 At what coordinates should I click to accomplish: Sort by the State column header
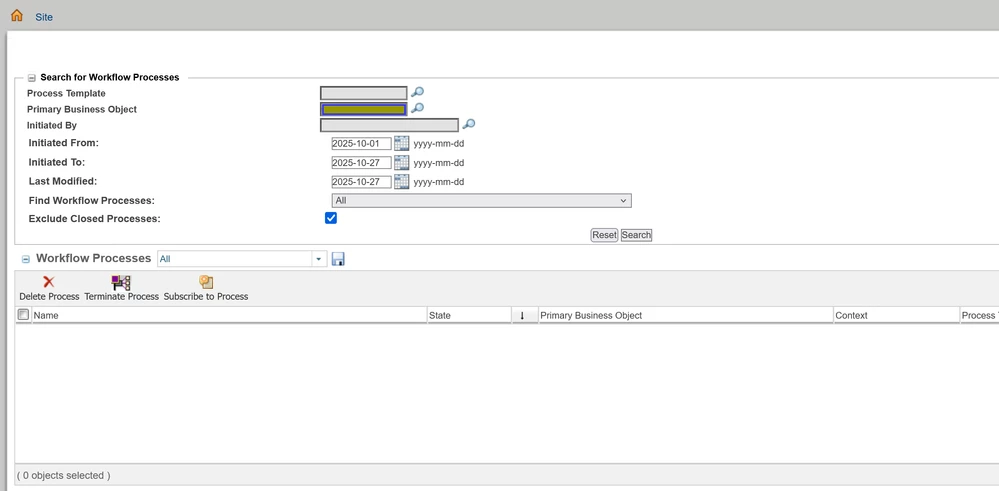470,315
